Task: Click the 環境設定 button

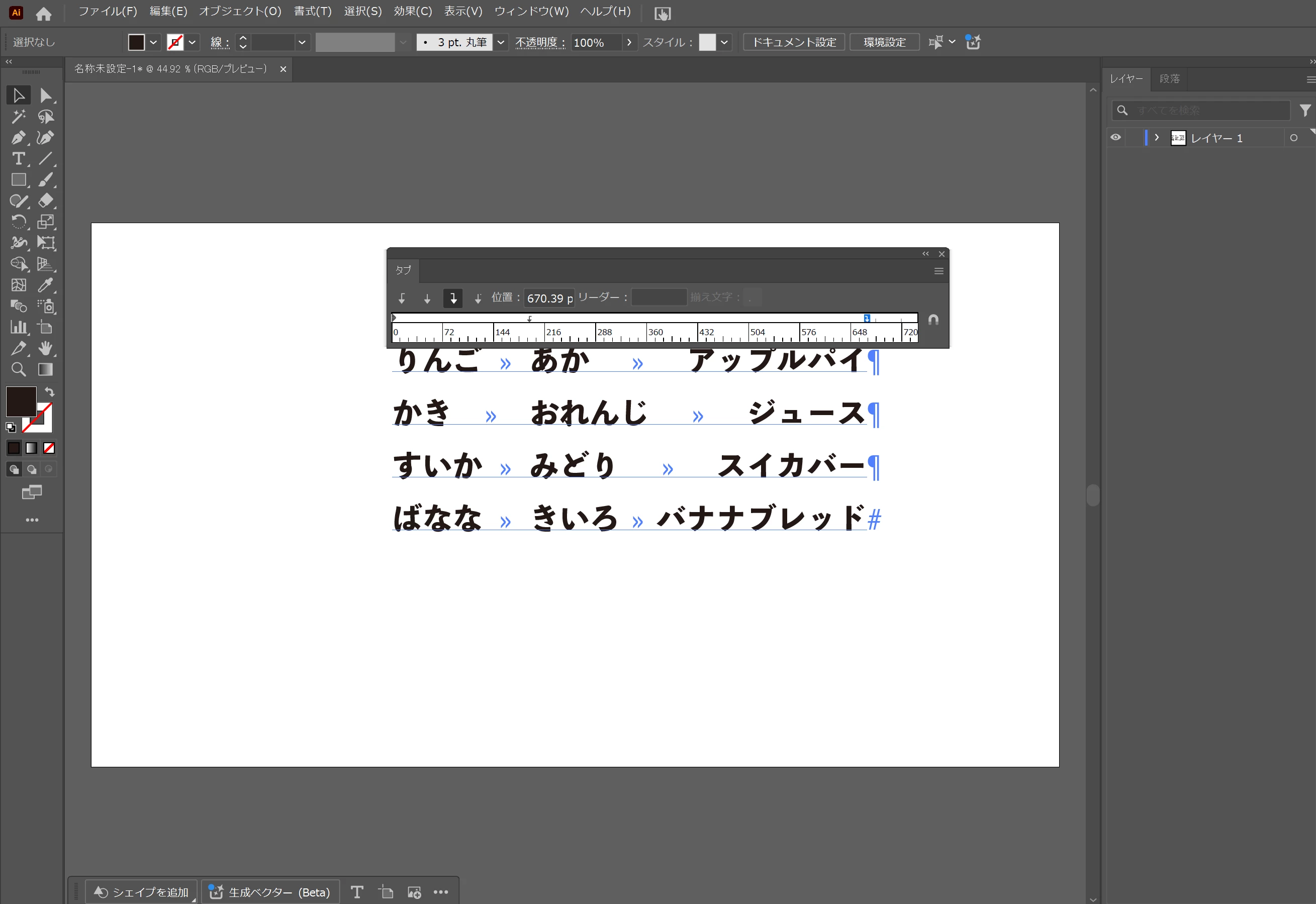Action: [x=884, y=43]
